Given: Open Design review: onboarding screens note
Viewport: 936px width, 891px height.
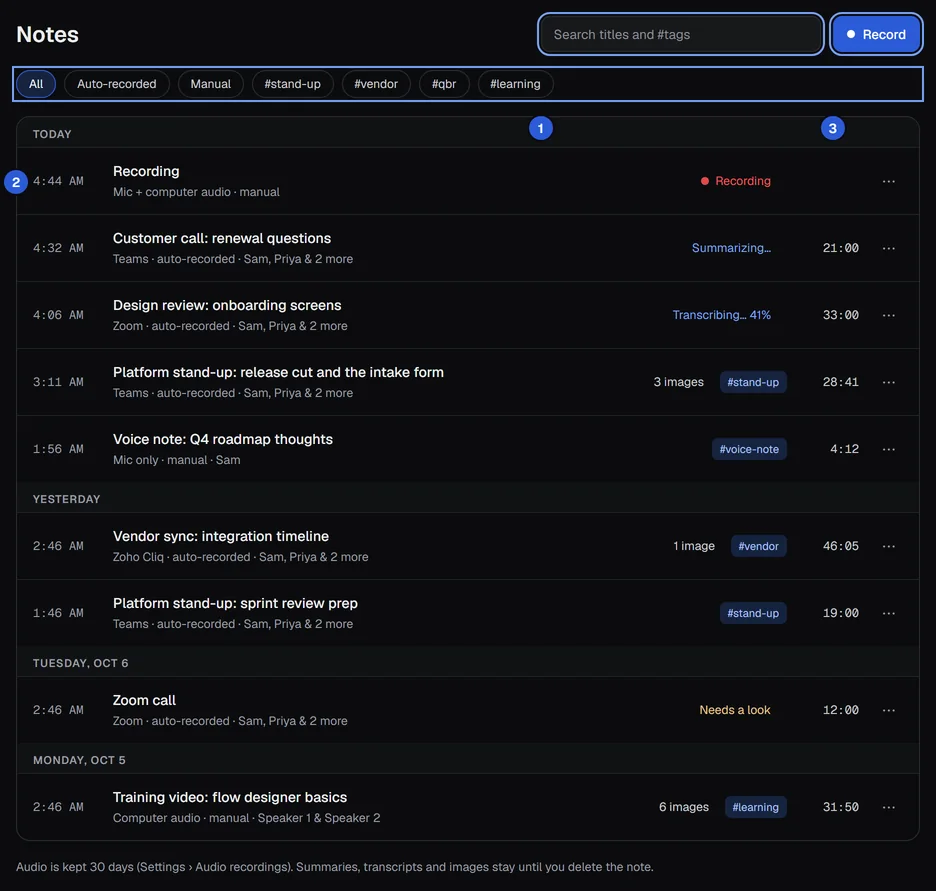Looking at the screenshot, I should point(227,305).
